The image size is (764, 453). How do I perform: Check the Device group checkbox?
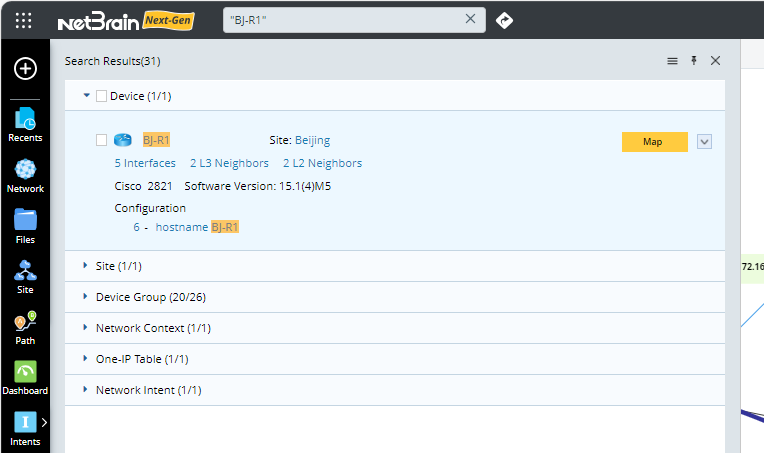(x=101, y=96)
